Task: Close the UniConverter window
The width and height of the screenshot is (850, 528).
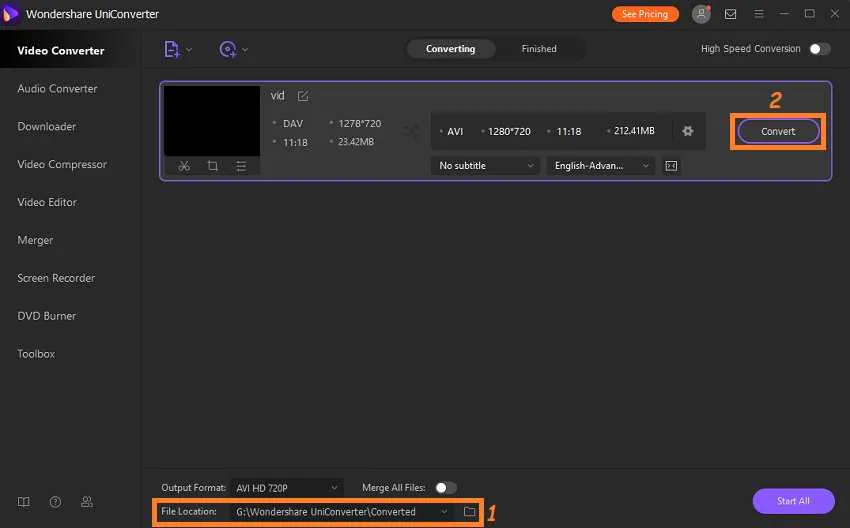Action: coord(835,14)
